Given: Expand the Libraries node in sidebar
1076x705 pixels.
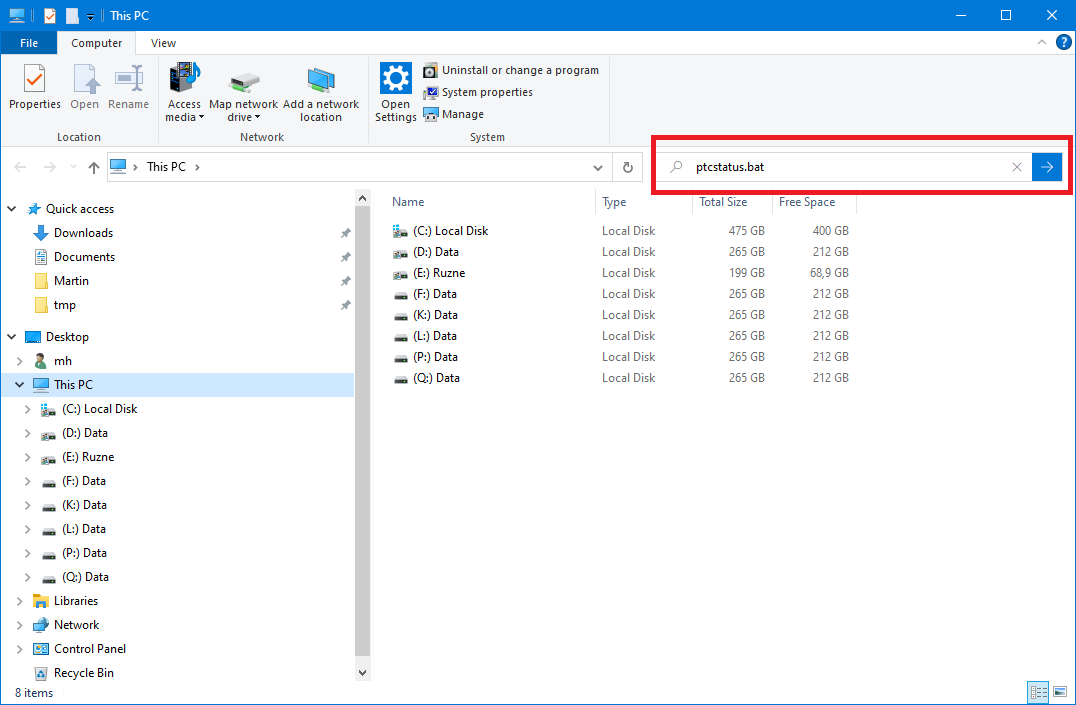Looking at the screenshot, I should (x=18, y=600).
